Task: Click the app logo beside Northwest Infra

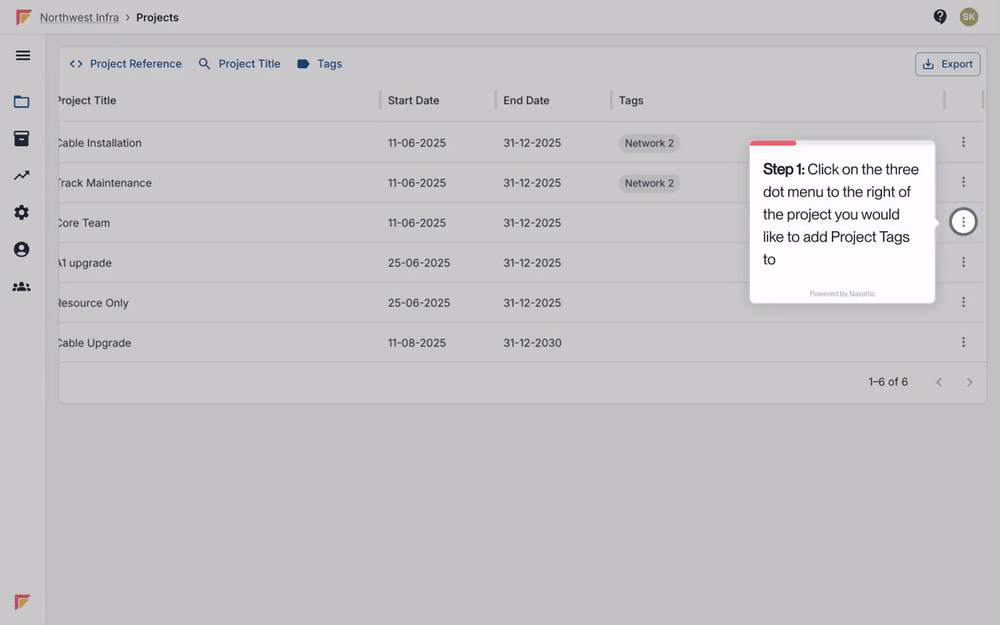Action: [x=24, y=17]
